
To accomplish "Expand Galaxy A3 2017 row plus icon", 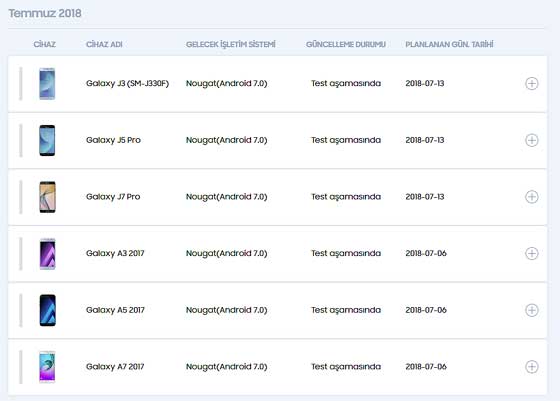I will (532, 254).
